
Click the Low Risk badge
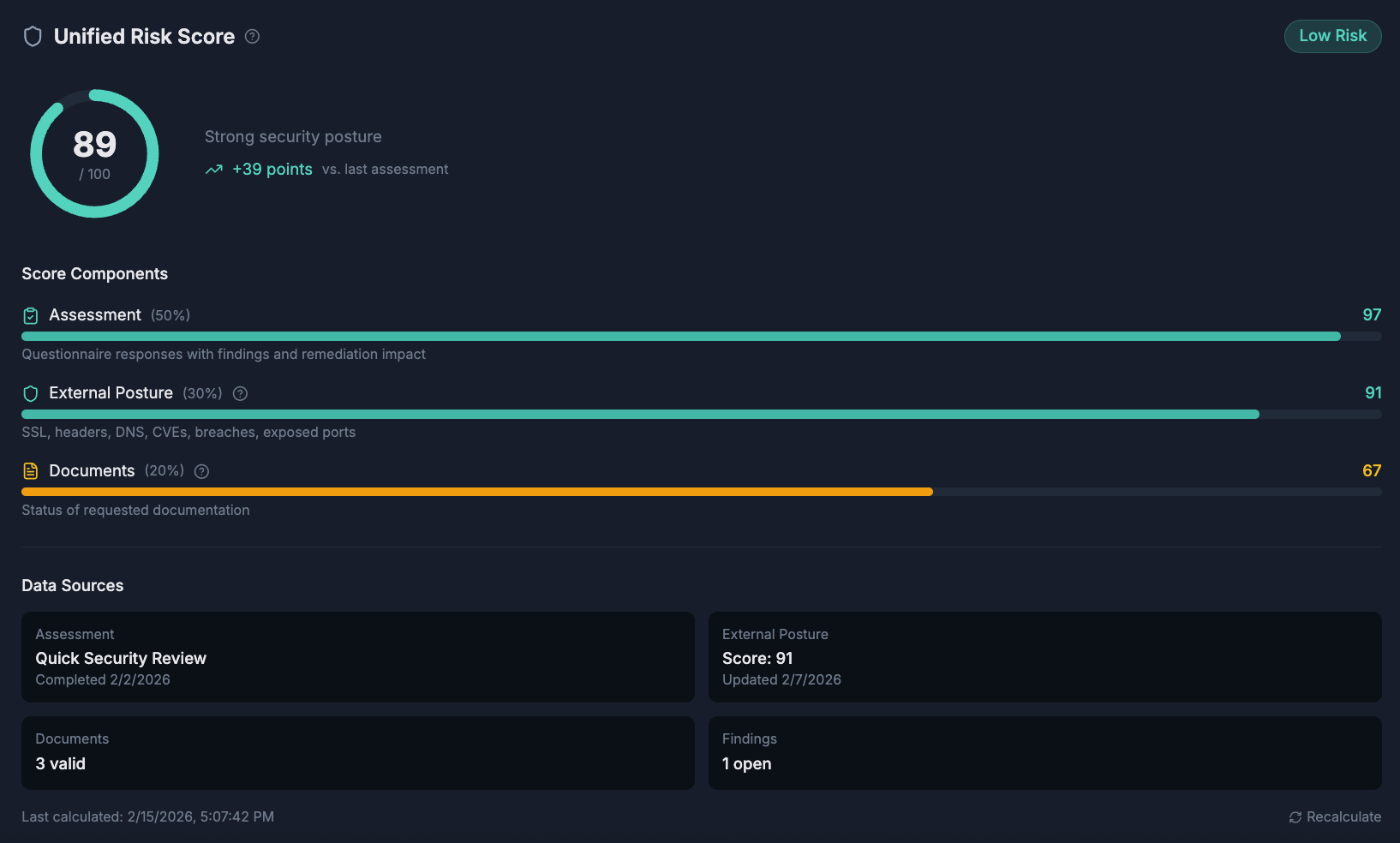(1332, 36)
